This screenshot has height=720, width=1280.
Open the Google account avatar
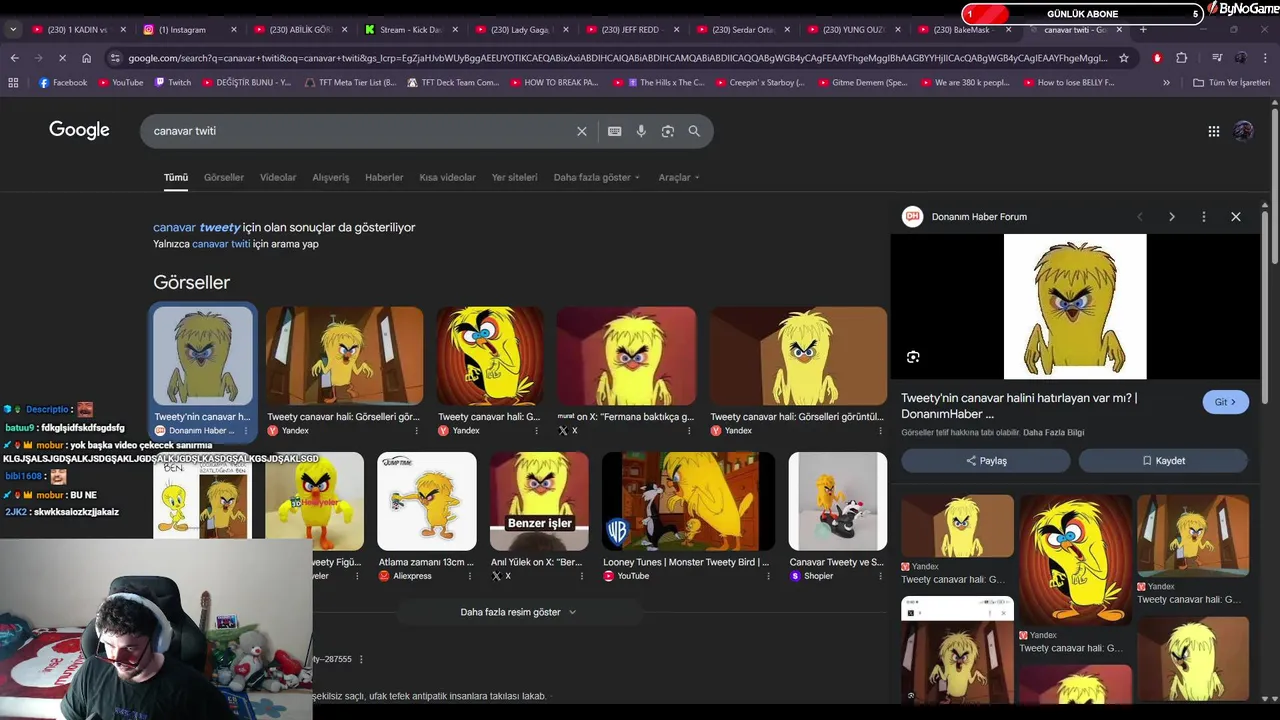(x=1243, y=131)
